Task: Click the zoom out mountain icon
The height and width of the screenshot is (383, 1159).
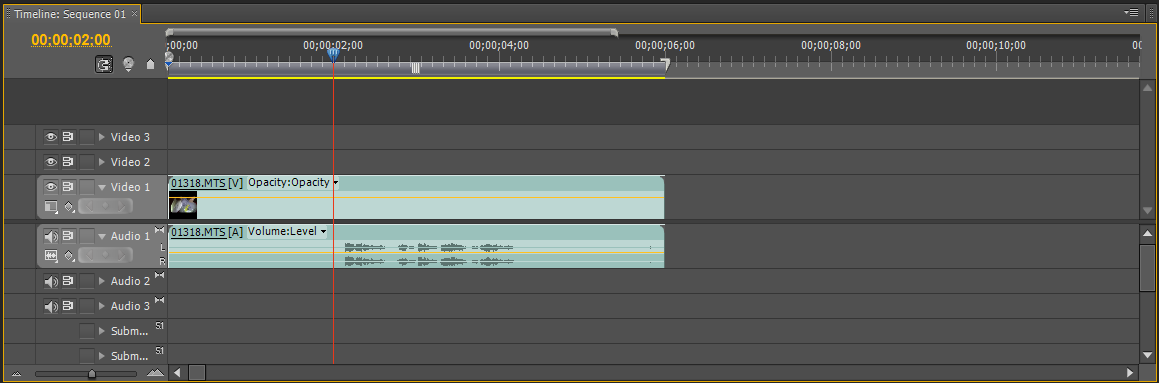Action: tap(16, 374)
